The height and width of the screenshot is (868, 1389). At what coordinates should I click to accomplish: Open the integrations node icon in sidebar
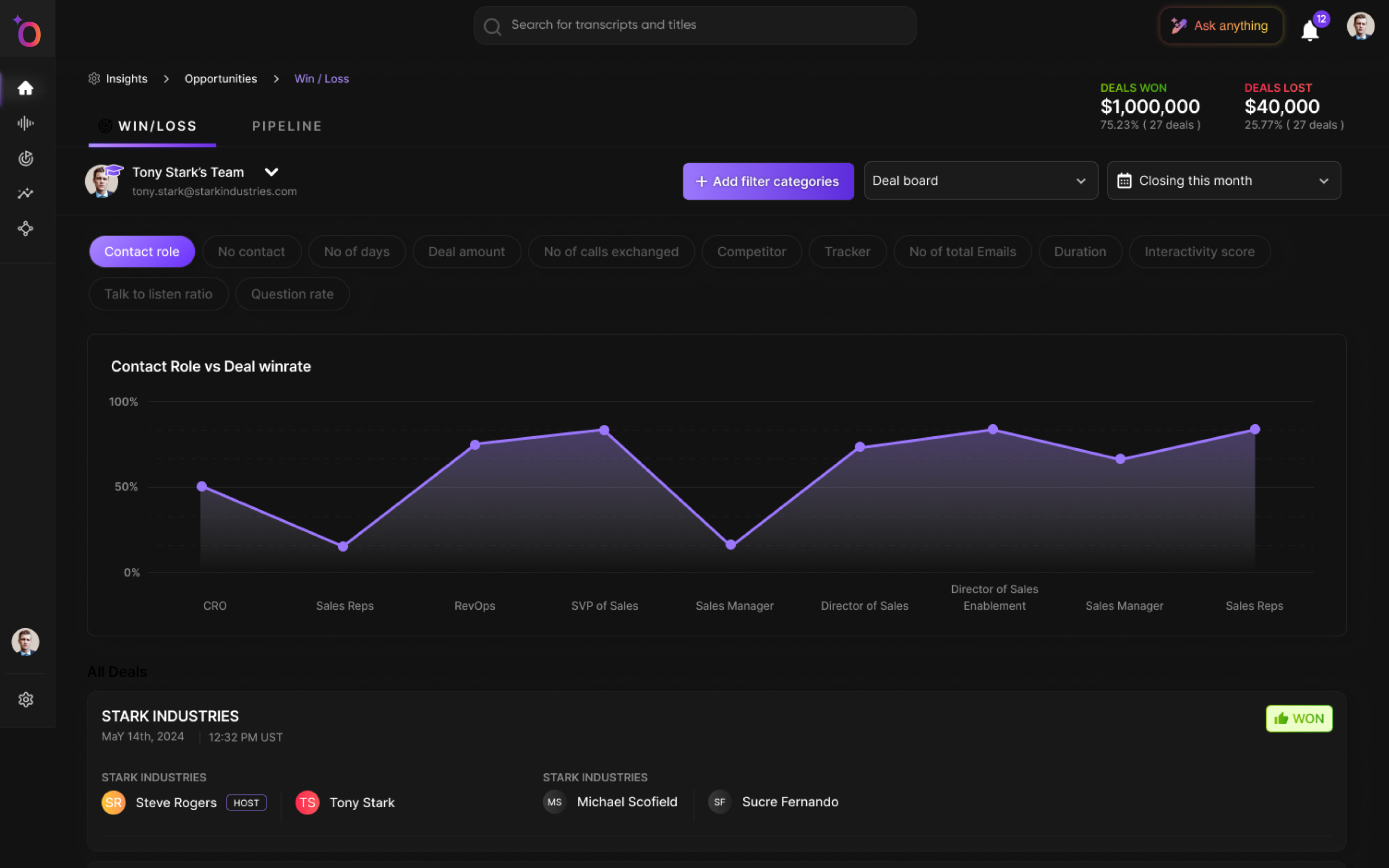click(x=26, y=228)
